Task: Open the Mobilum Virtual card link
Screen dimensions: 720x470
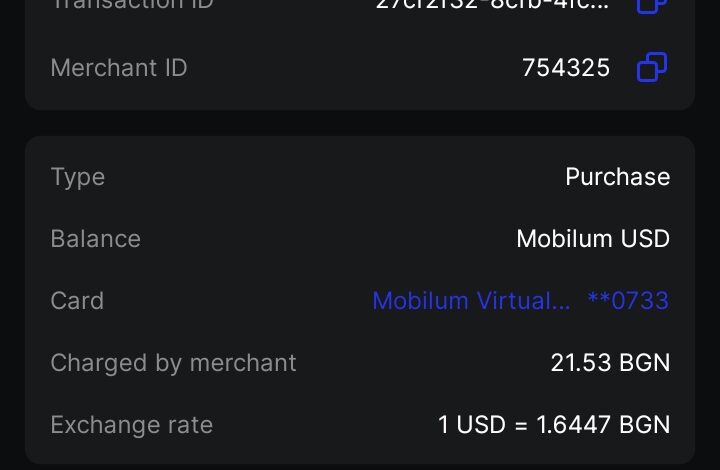Action: (x=471, y=301)
